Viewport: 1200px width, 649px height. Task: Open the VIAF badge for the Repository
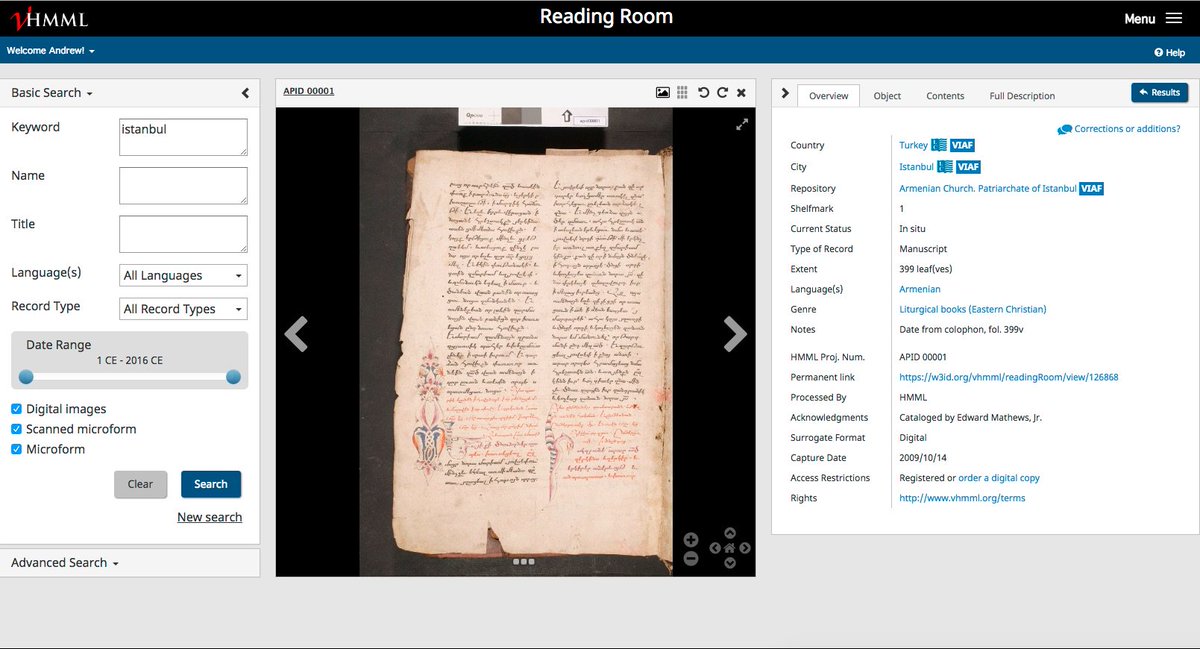point(1091,188)
